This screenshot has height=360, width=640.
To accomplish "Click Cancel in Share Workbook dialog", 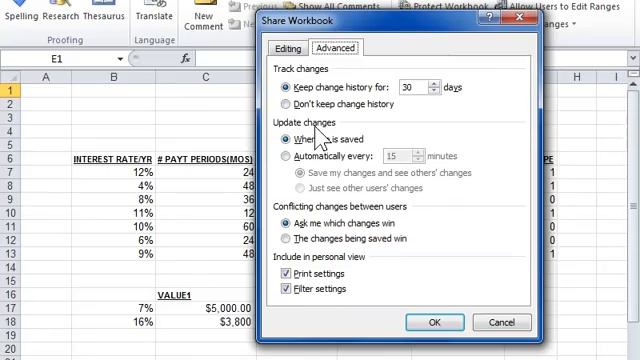I will 502,322.
